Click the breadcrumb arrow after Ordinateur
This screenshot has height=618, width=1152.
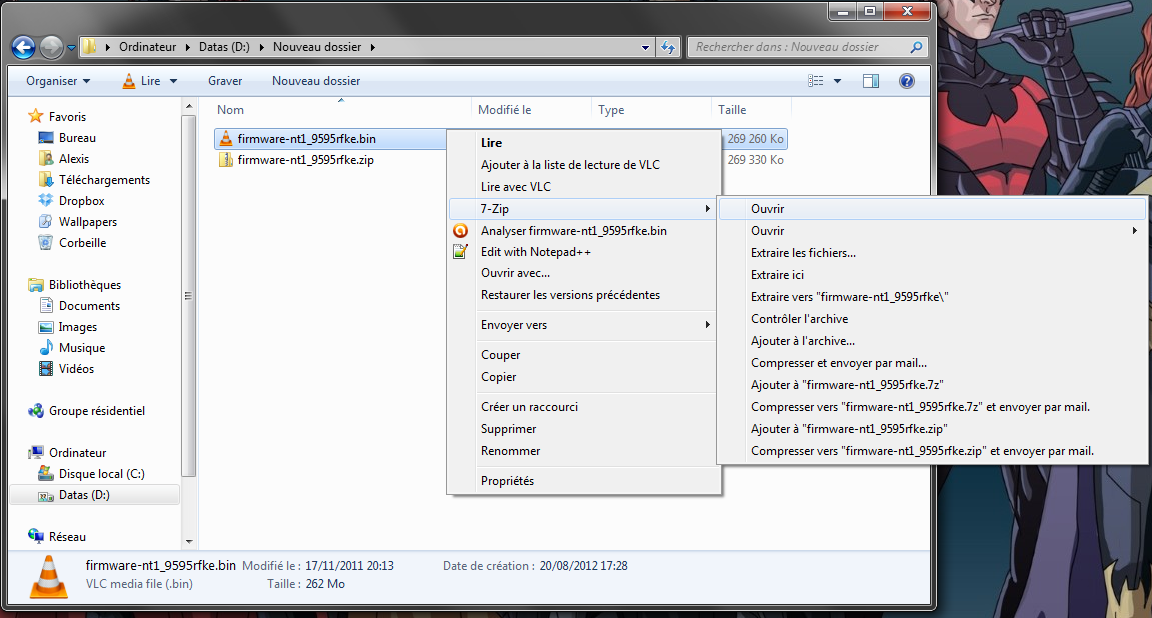(188, 47)
